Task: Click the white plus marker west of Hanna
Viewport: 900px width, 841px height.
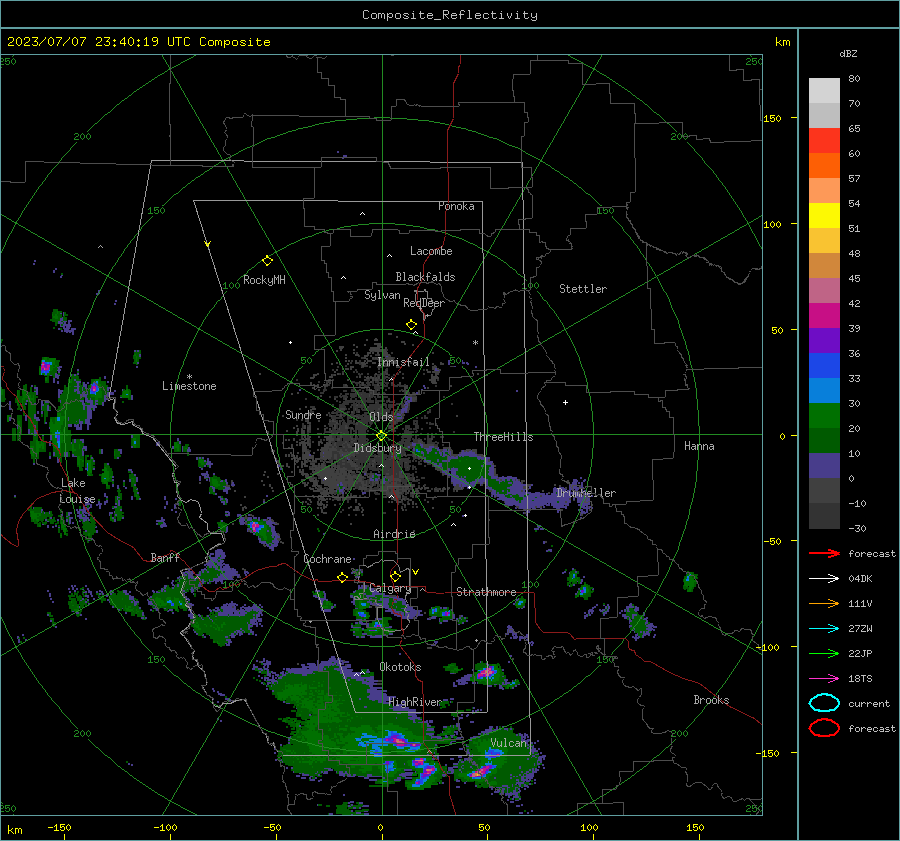Action: click(565, 402)
